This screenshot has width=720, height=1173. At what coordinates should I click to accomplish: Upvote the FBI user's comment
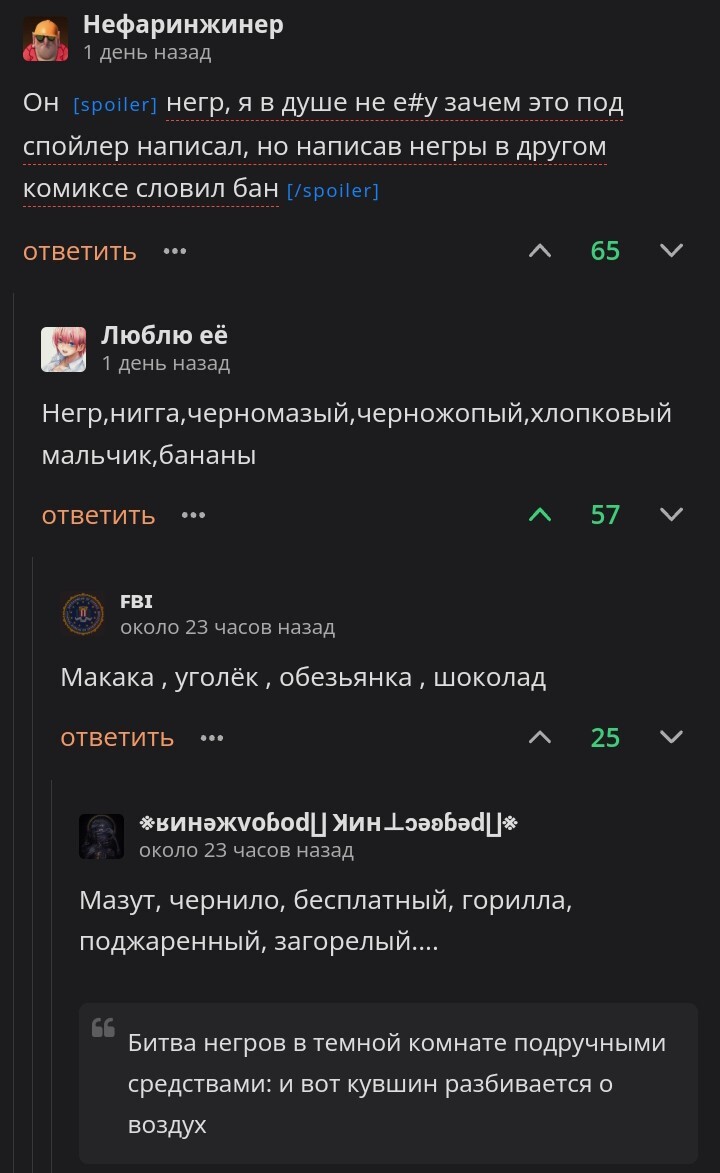[x=540, y=737]
